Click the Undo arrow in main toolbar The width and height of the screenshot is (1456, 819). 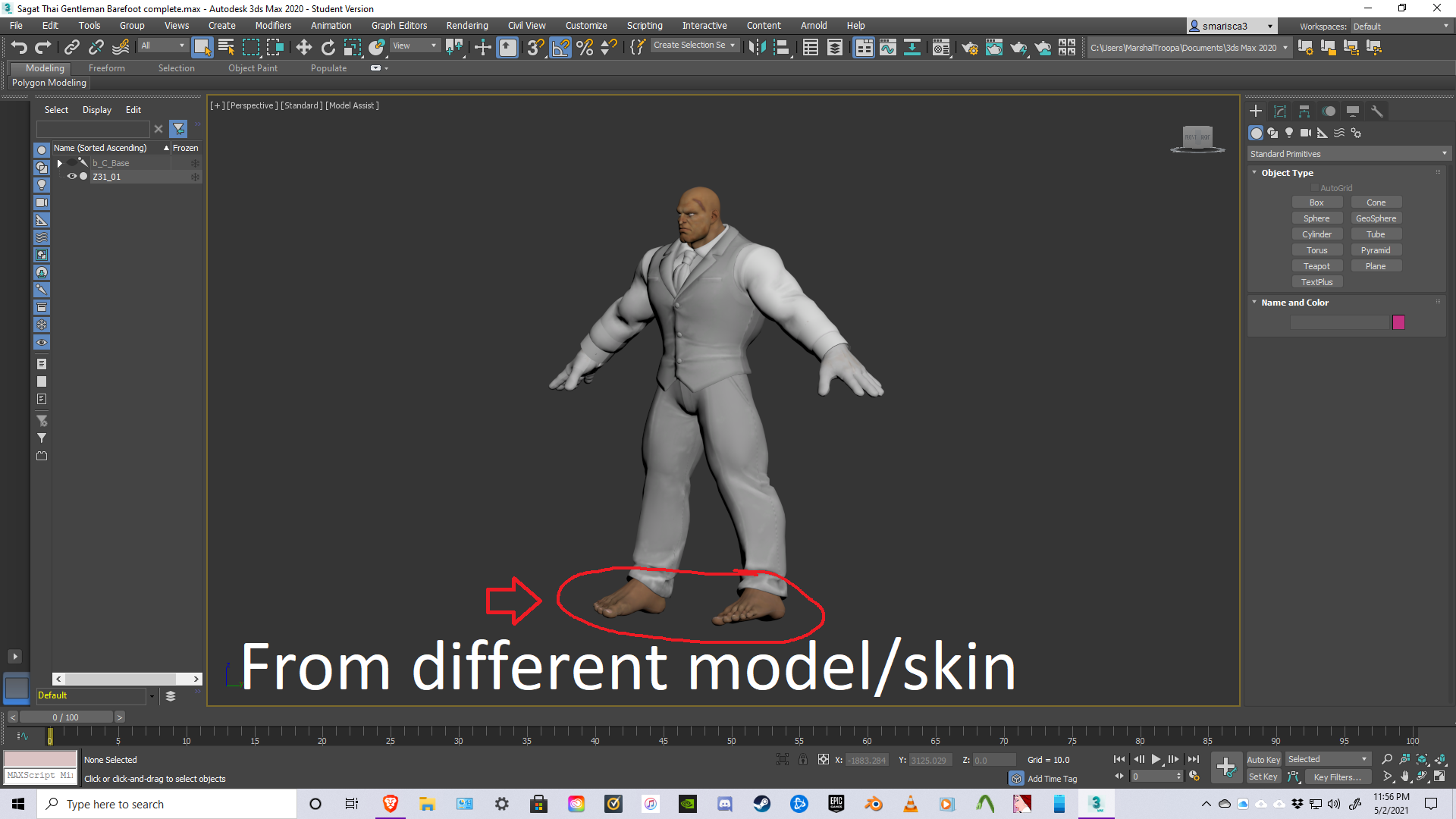[19, 47]
